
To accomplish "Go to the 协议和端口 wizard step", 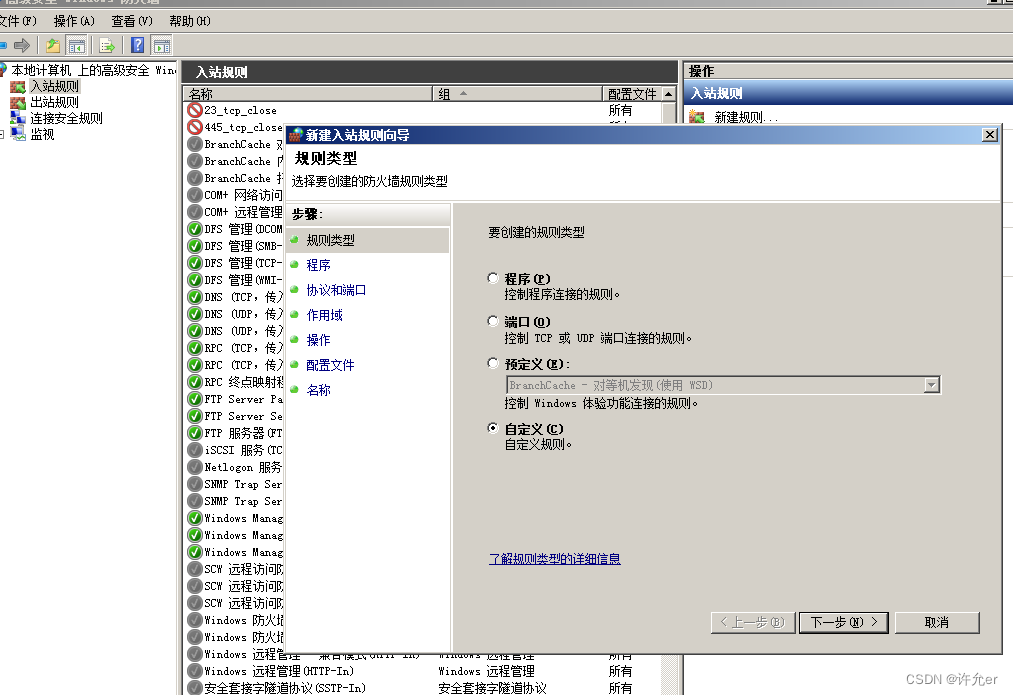I will (x=336, y=291).
